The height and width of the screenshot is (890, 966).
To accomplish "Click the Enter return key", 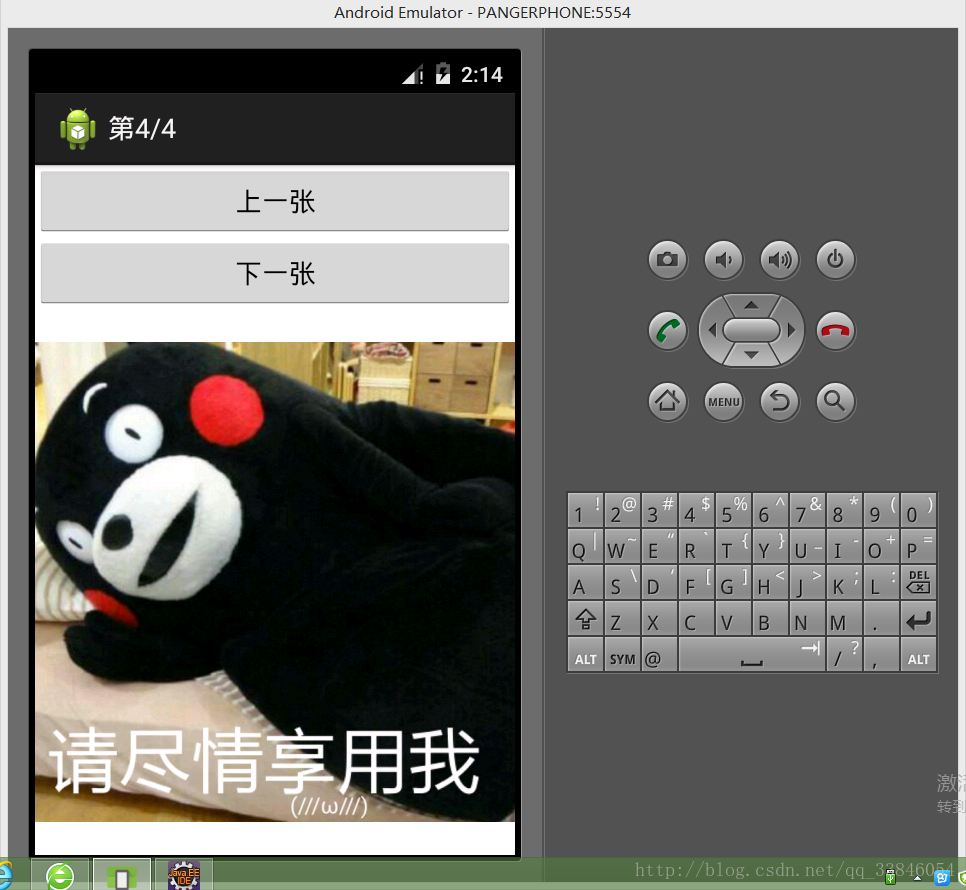I will 918,618.
